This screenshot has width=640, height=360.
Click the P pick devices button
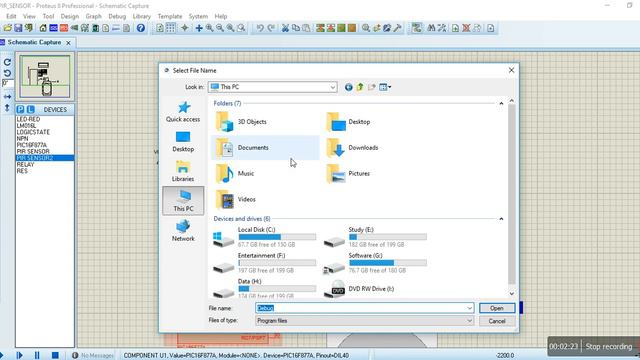pyautogui.click(x=20, y=109)
